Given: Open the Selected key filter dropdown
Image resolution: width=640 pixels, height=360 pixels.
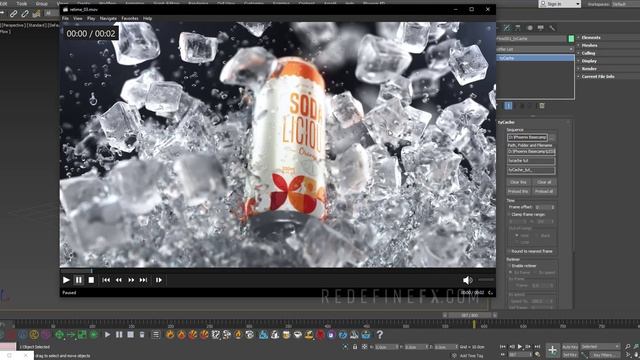Looking at the screenshot, I should pyautogui.click(x=600, y=347).
